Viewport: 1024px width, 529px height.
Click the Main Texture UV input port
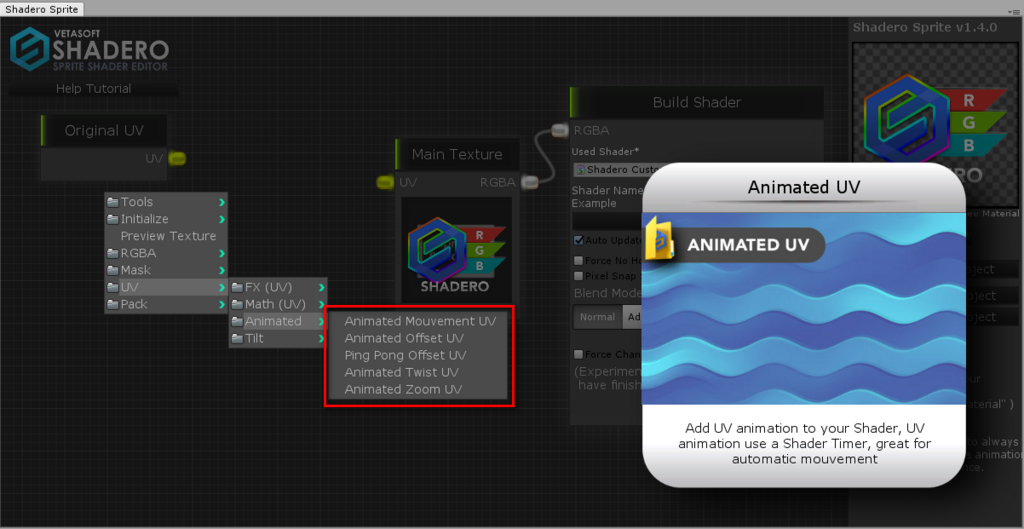[385, 182]
